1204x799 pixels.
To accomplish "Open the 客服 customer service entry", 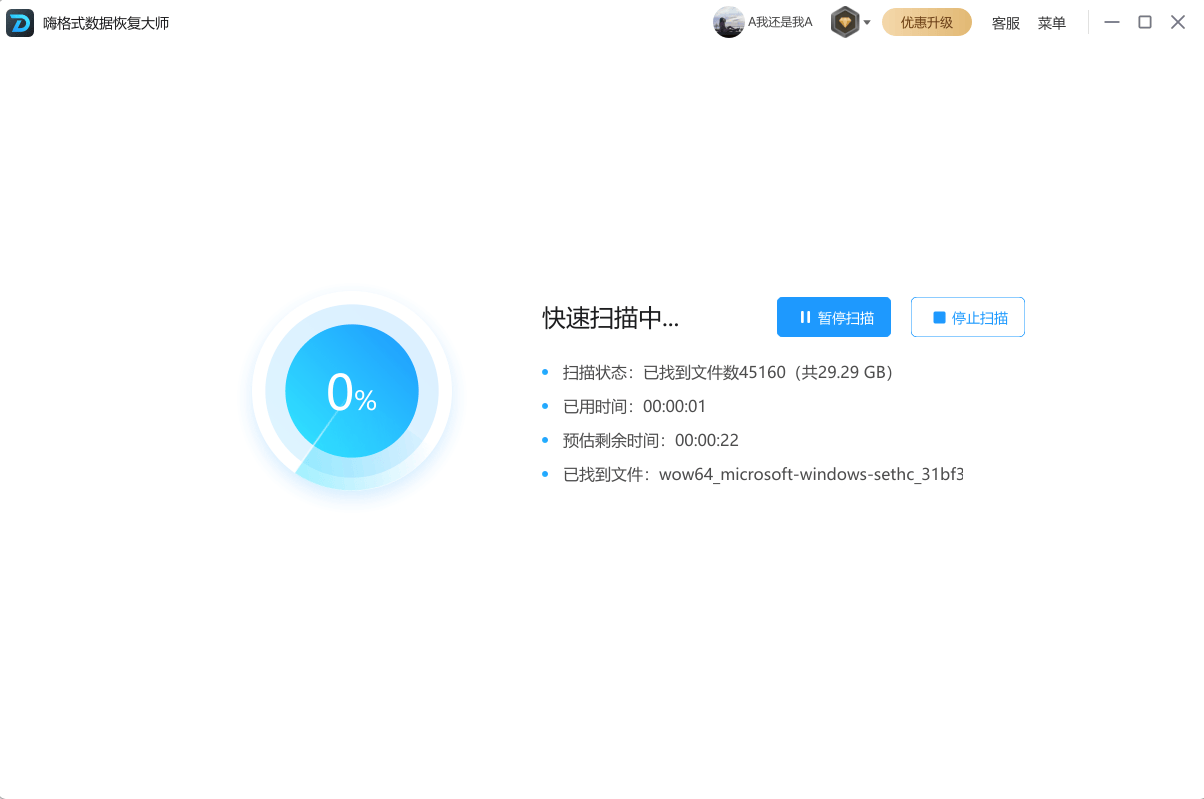I will pos(1005,22).
